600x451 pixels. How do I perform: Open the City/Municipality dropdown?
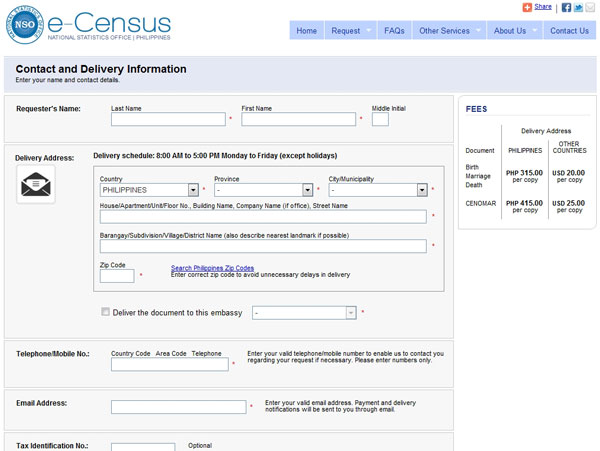(x=378, y=190)
